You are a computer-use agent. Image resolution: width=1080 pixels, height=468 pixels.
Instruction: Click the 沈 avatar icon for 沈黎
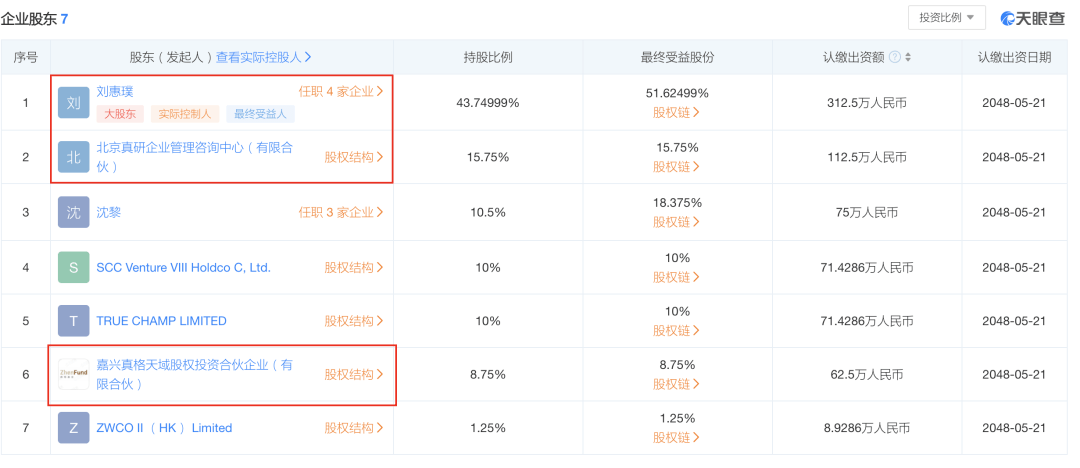[x=74, y=212]
